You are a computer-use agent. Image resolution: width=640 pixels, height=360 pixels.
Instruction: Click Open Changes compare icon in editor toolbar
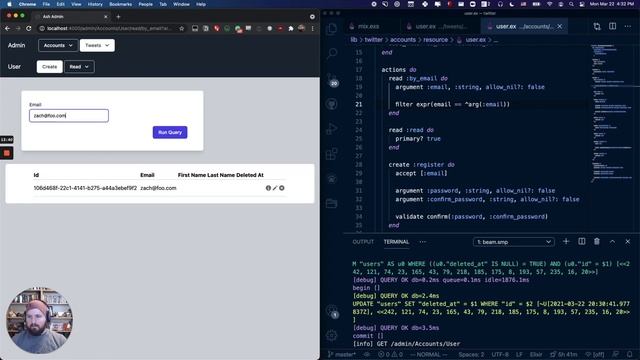(597, 26)
